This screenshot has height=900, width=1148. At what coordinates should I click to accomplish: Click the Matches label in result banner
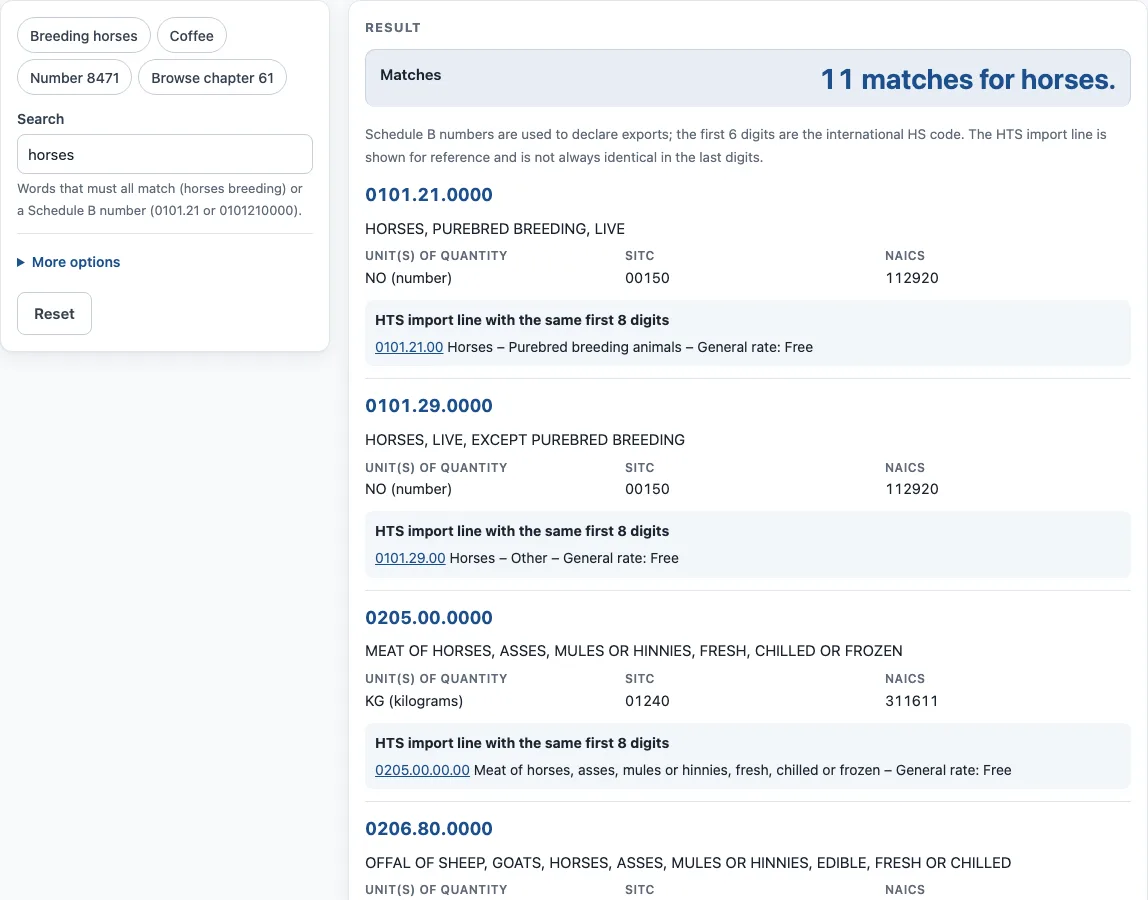411,75
